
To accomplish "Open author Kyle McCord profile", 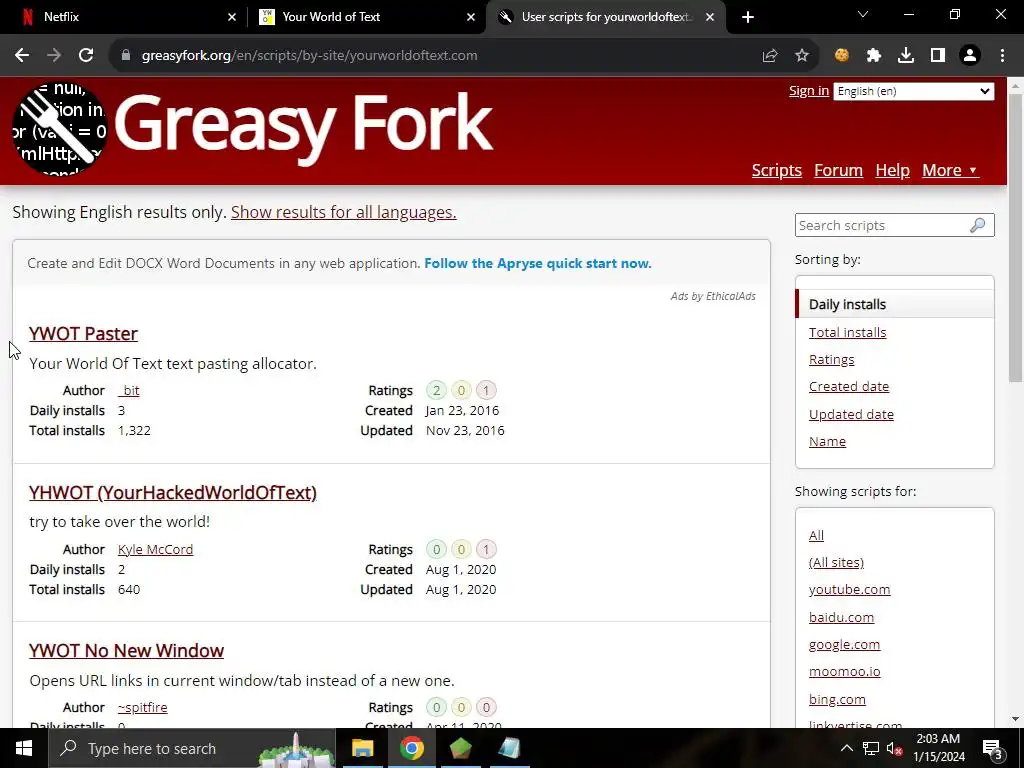I will [155, 549].
